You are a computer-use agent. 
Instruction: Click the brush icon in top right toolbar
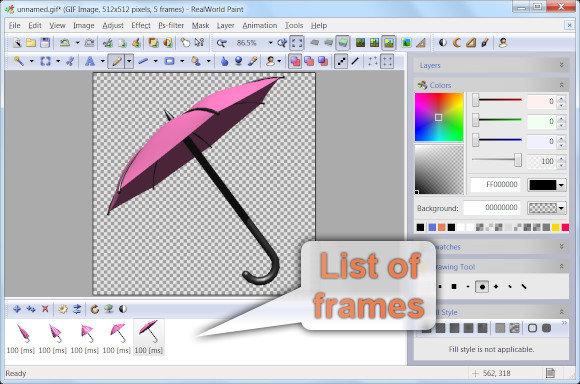(x=485, y=43)
